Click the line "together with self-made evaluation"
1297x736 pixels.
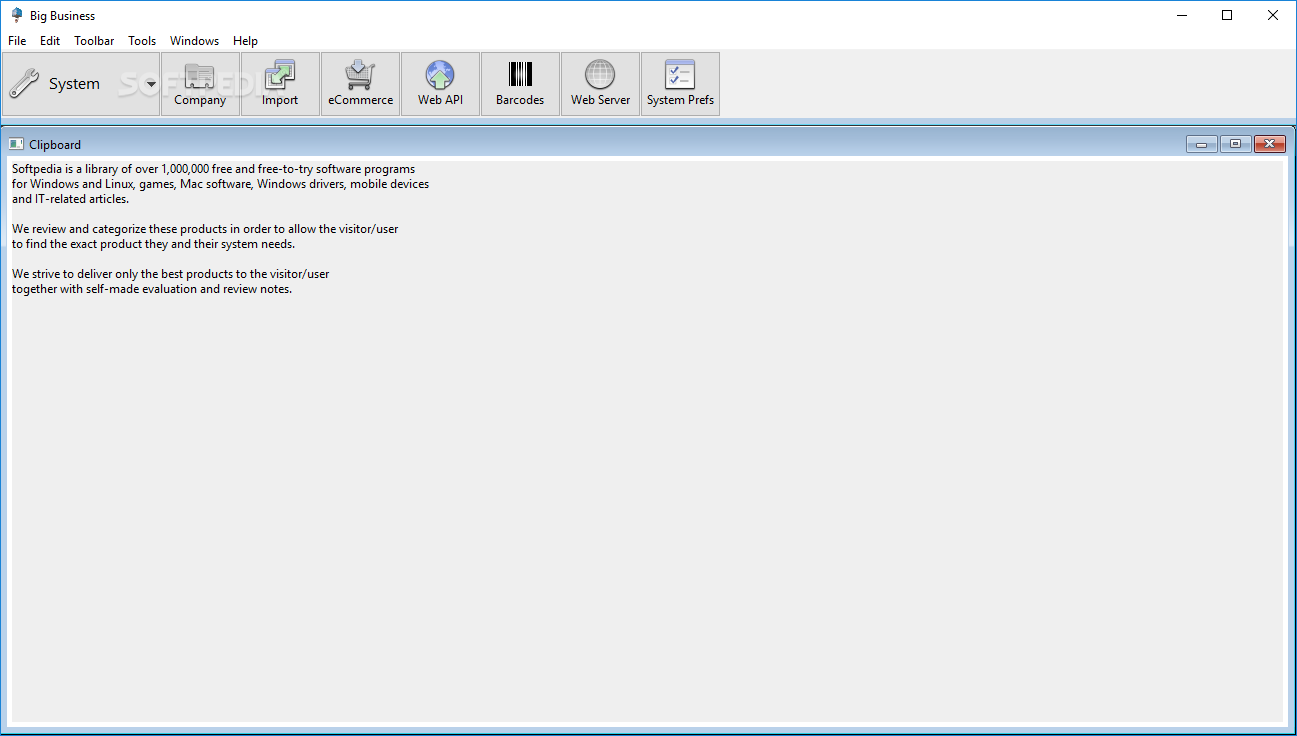tap(152, 289)
